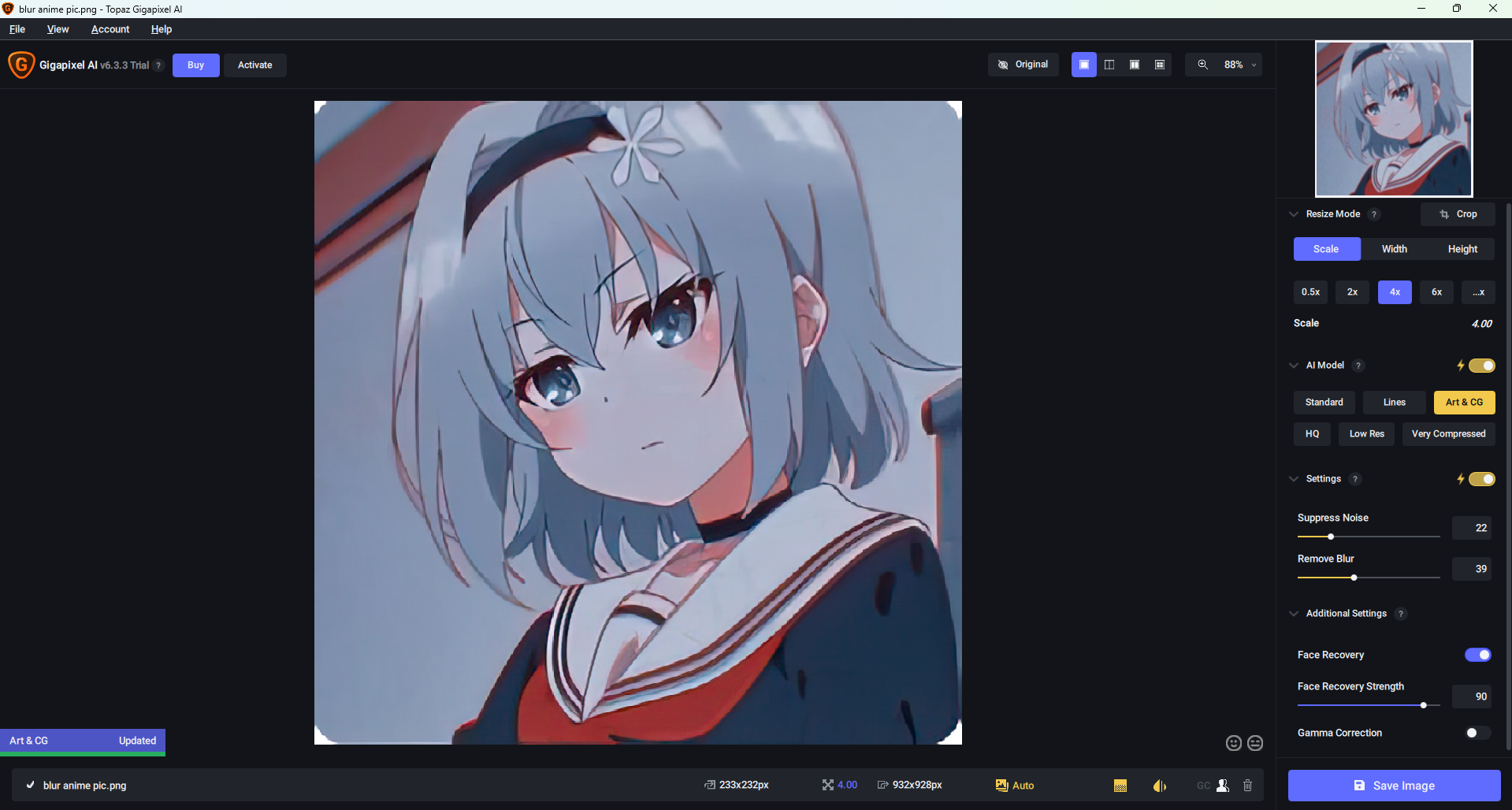
Task: Collapse the AI Model section
Action: tap(1293, 365)
